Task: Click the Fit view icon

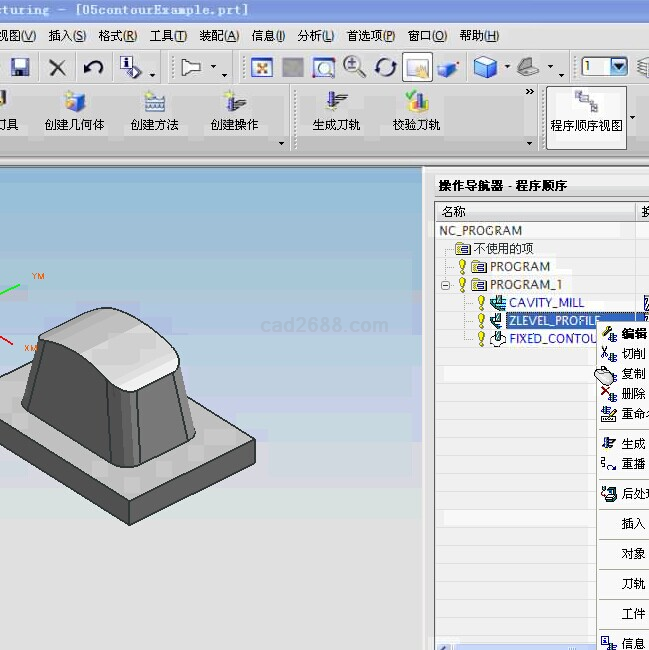Action: 262,68
